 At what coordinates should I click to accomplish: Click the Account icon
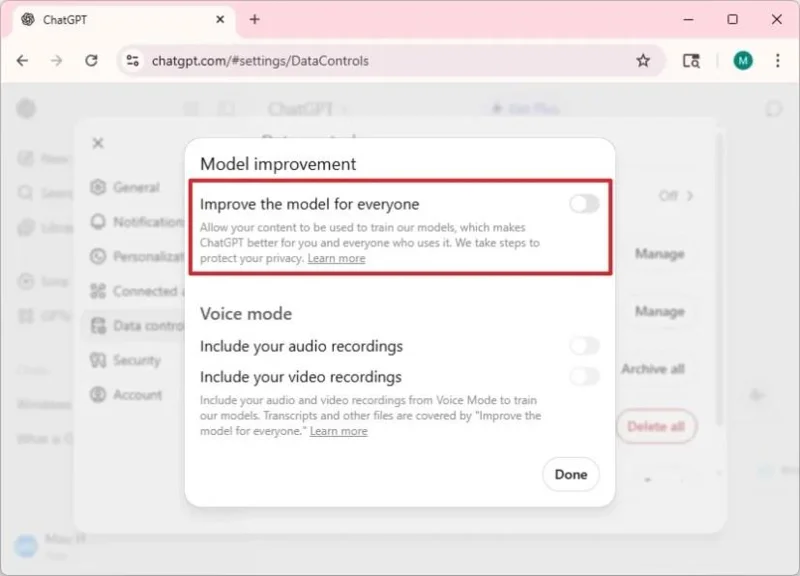(x=98, y=394)
